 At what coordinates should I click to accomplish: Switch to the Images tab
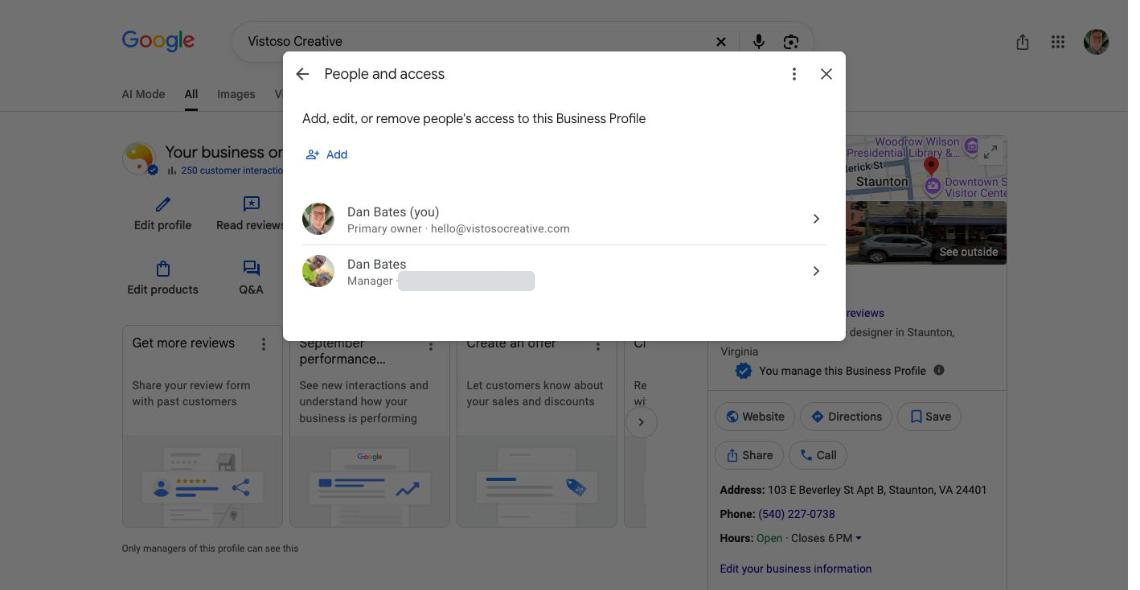[x=236, y=94]
